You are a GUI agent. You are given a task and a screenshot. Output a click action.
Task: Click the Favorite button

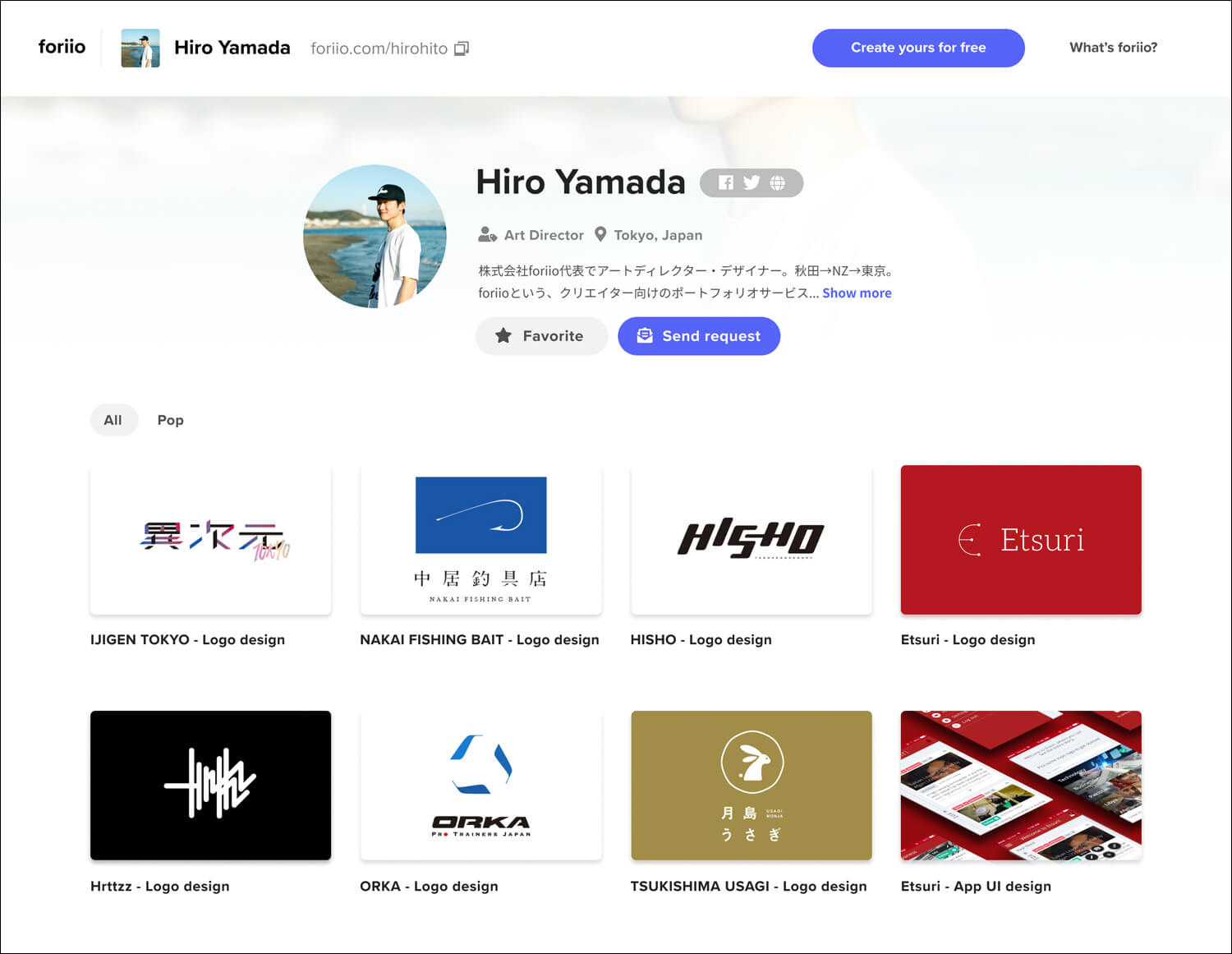(x=541, y=336)
